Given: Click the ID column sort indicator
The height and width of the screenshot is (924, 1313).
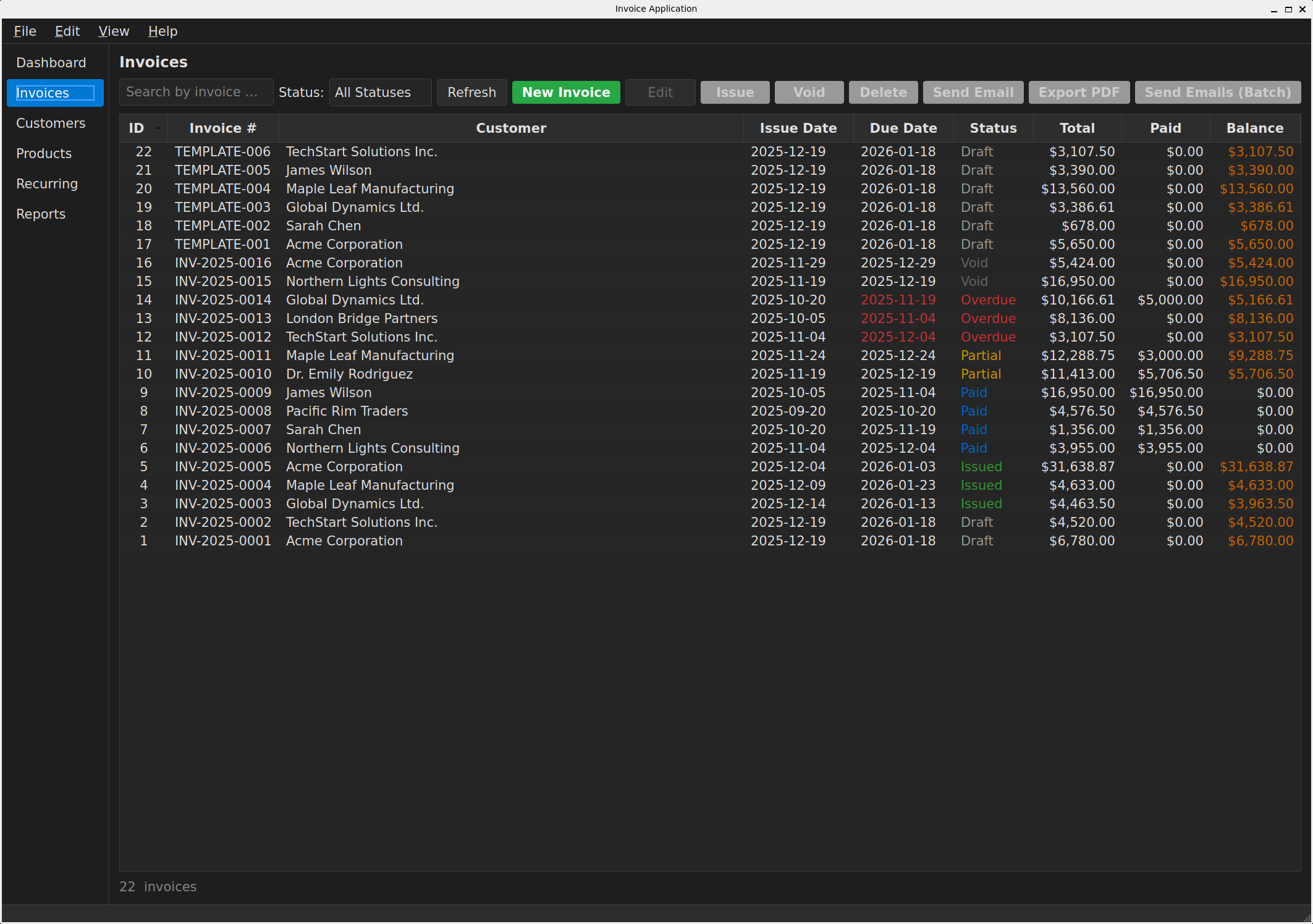Looking at the screenshot, I should [x=158, y=128].
